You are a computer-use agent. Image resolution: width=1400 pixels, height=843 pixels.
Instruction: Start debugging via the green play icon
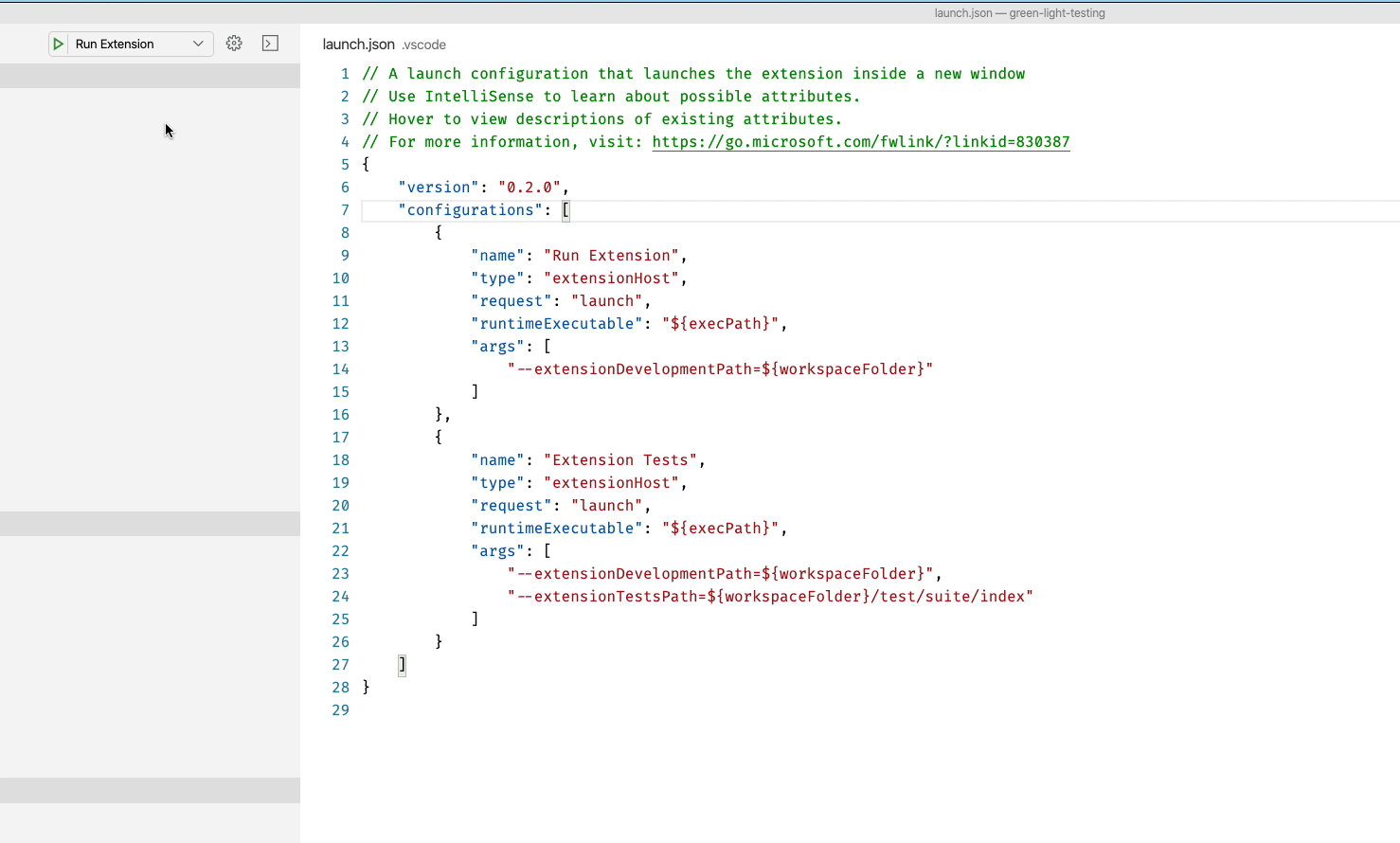[57, 43]
